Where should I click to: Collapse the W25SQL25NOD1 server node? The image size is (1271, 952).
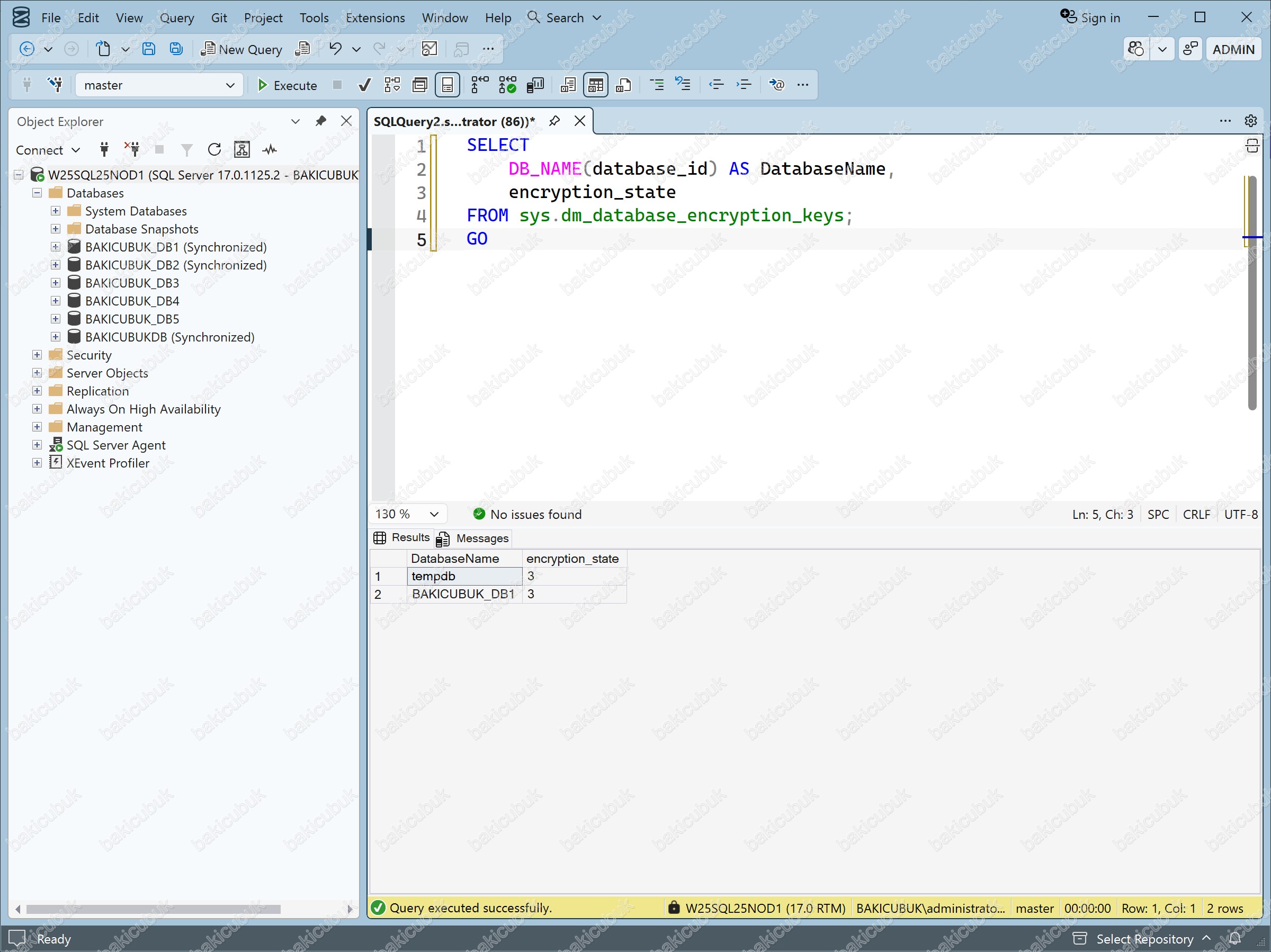19,175
